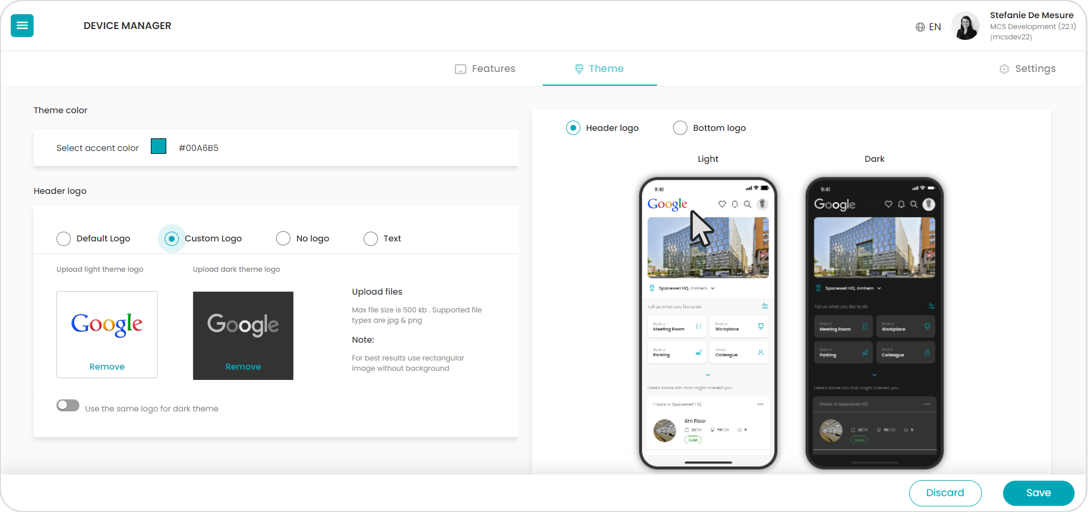Select the Text radio option
Image resolution: width=1088 pixels, height=512 pixels.
[x=371, y=239]
